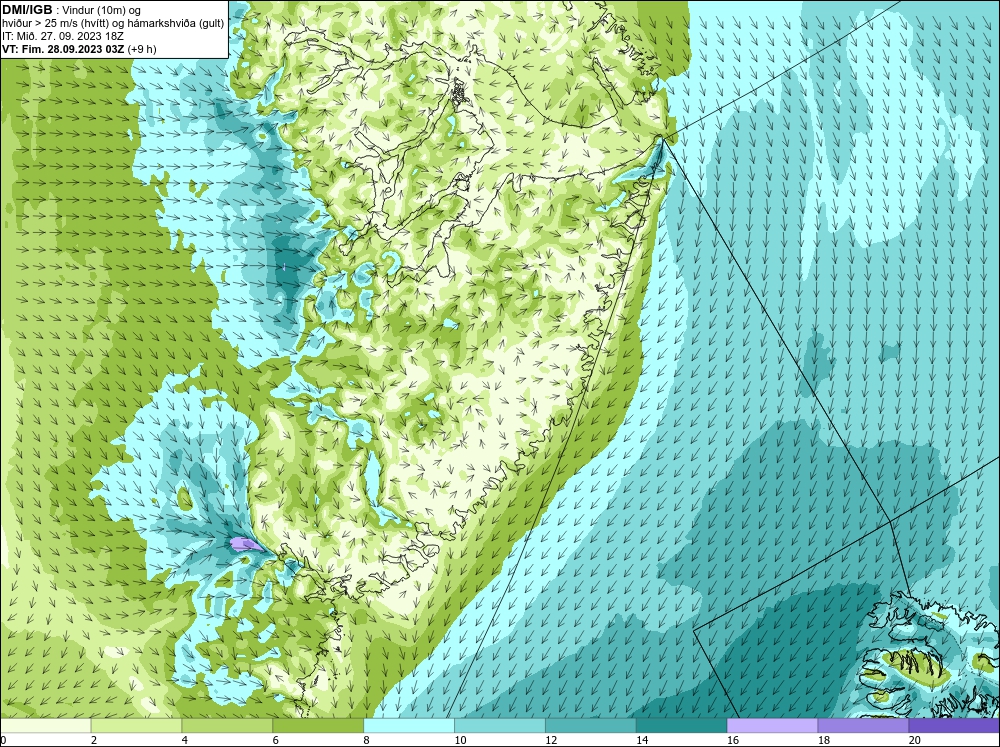
Task: Click the legend scale label '20'
Action: 915,740
